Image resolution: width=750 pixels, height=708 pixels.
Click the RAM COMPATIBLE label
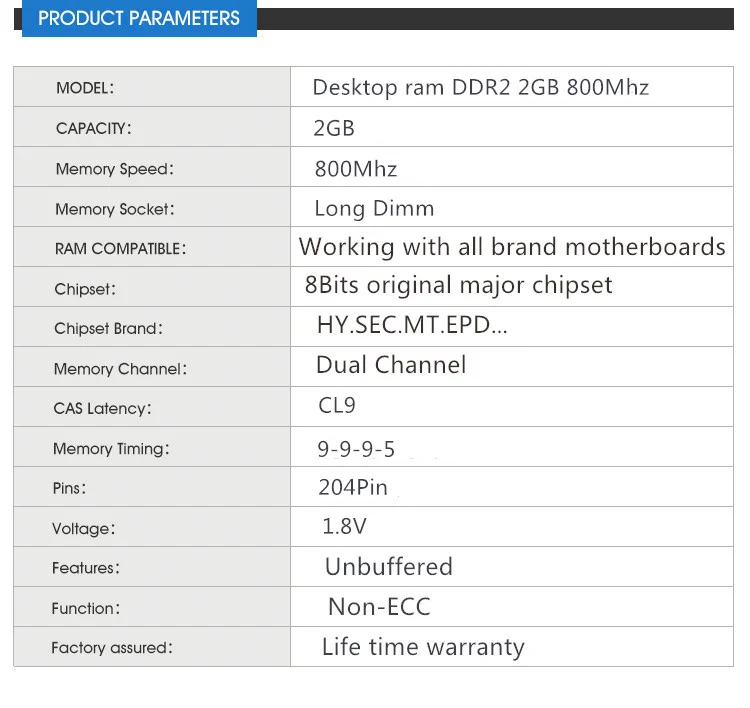[x=120, y=249]
